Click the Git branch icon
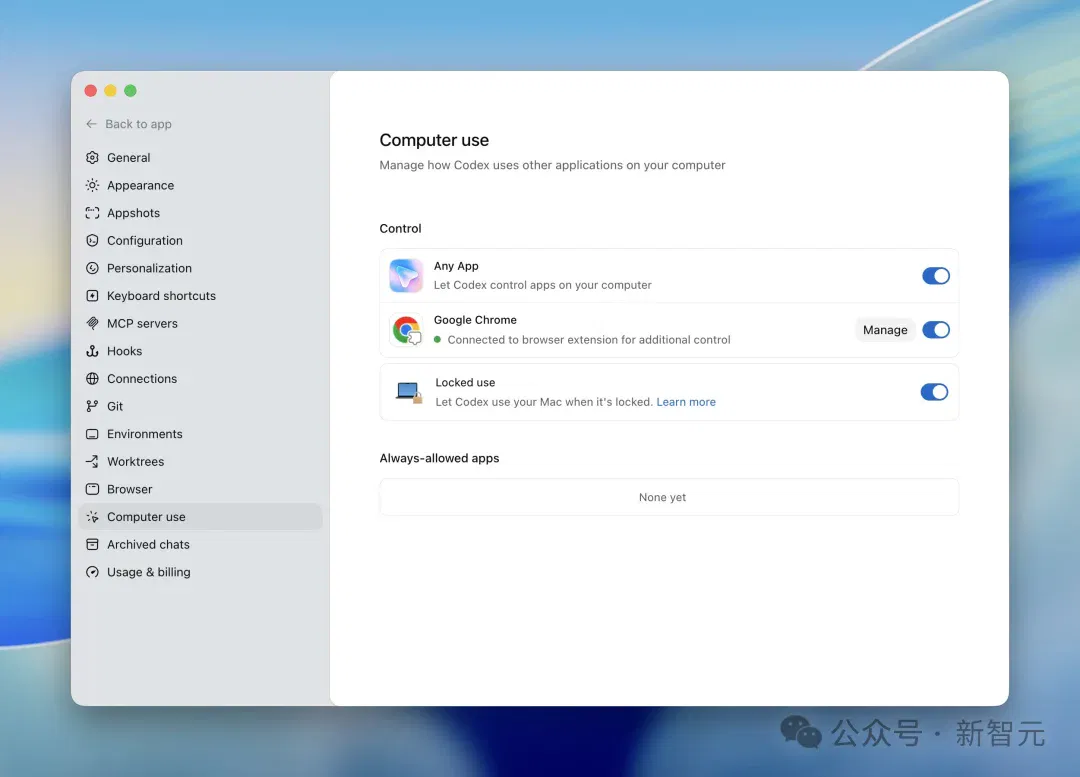Screen dimensions: 1080x777 [x=92, y=406]
